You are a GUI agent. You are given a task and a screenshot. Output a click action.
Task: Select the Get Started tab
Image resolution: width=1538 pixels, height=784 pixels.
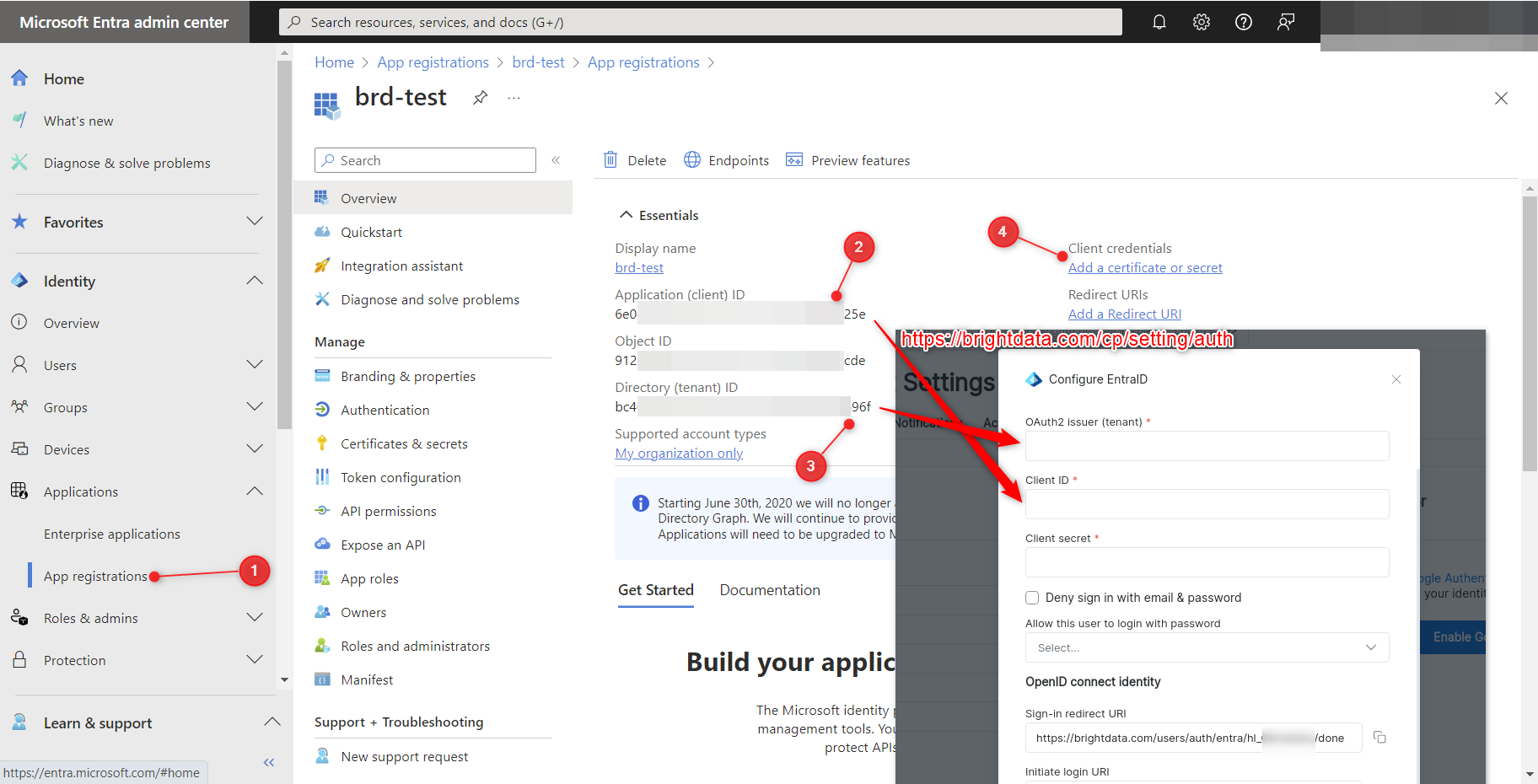tap(656, 590)
